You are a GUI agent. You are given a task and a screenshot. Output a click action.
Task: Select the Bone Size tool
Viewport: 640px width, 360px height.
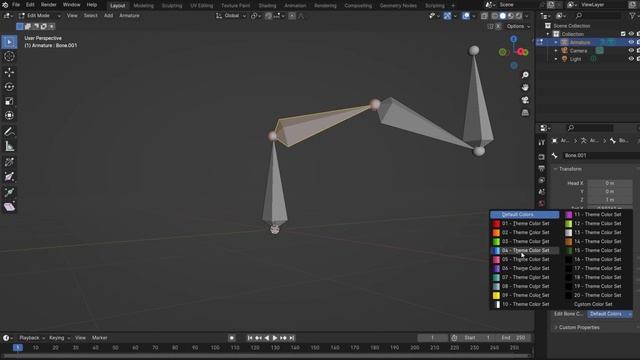click(x=9, y=177)
